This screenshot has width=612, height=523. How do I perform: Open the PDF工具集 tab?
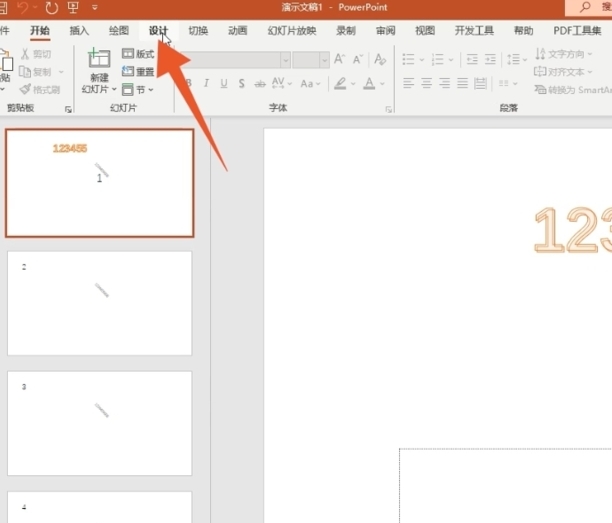click(577, 30)
